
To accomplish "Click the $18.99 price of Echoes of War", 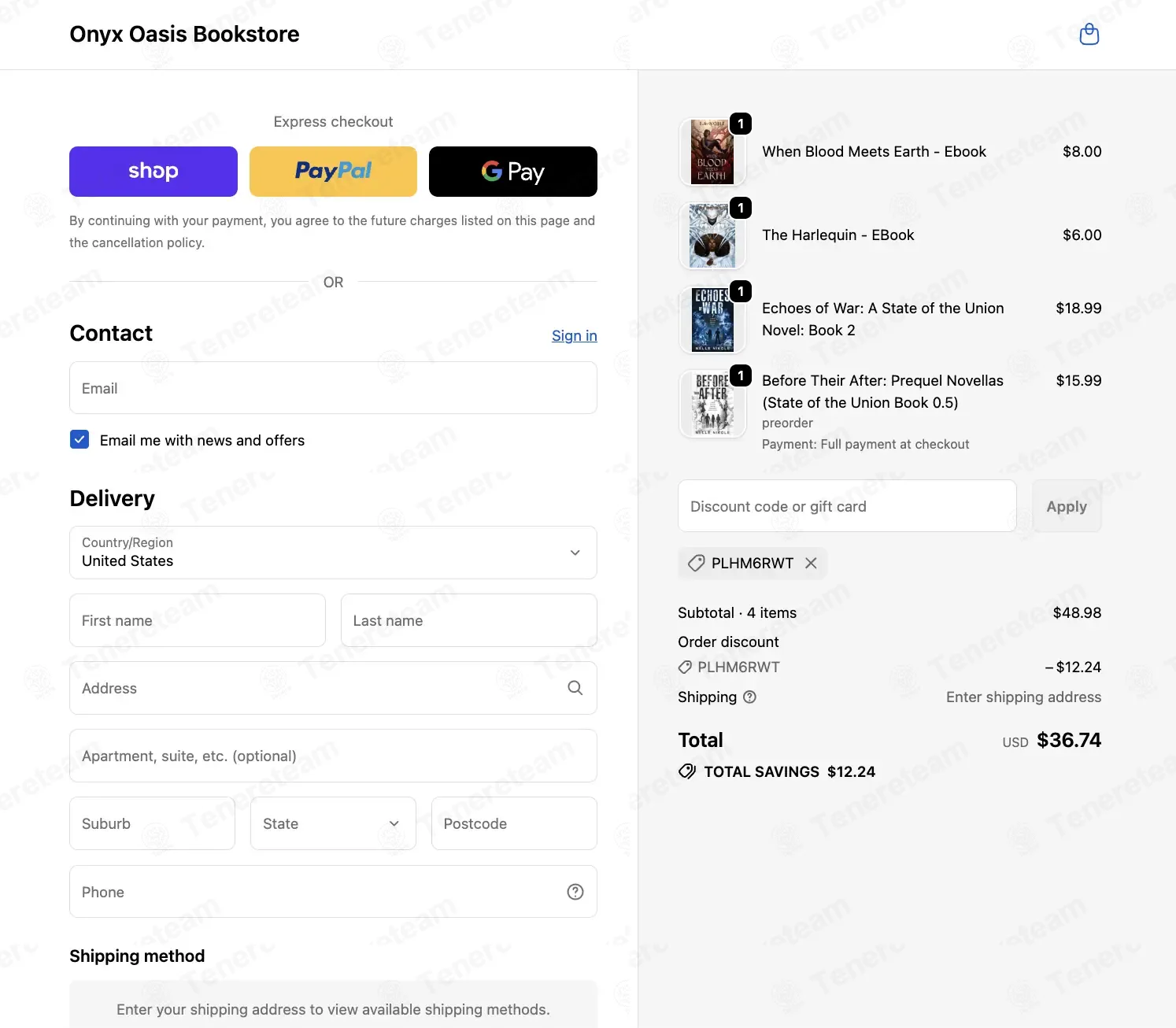I will (1078, 309).
